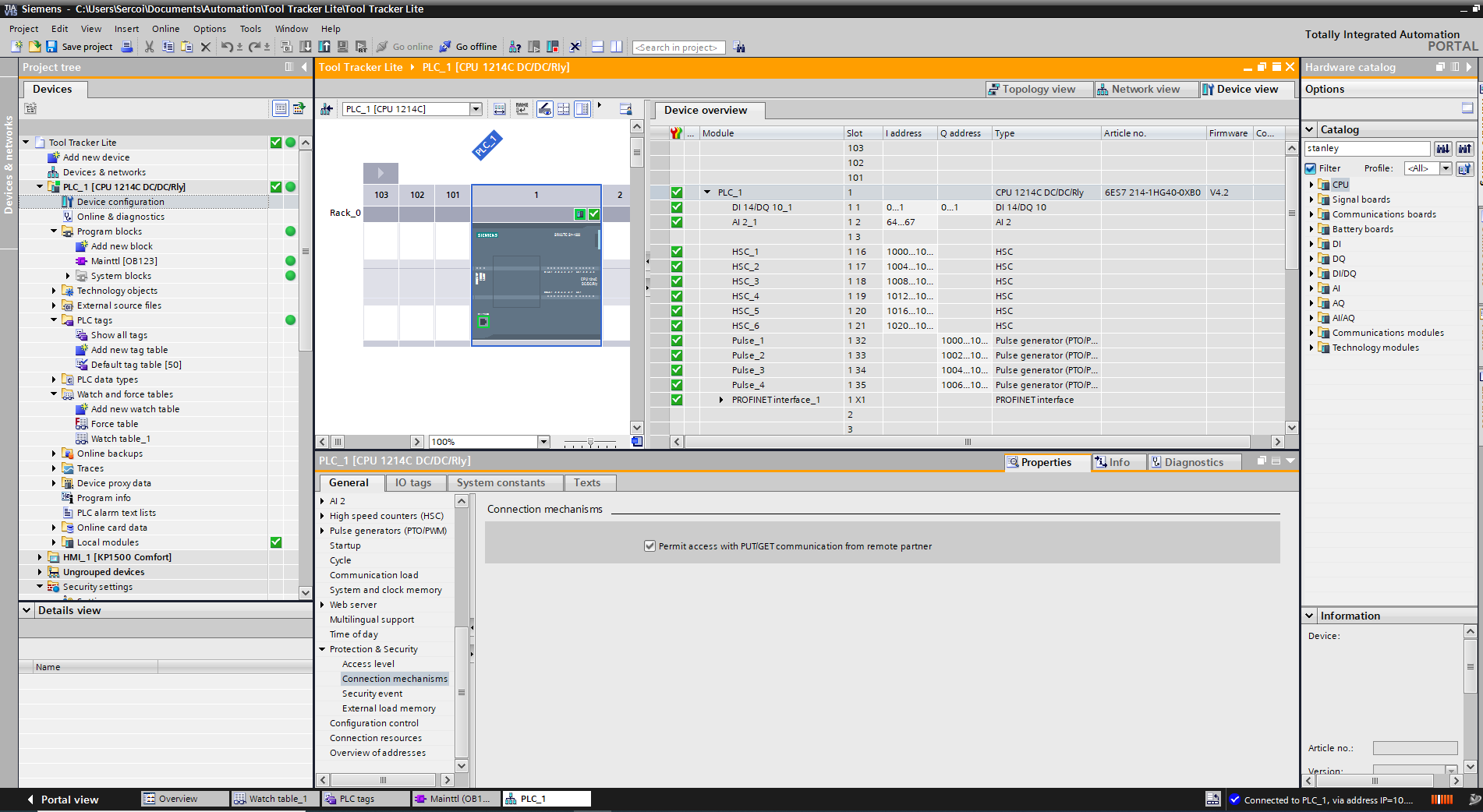
Task: Uncheck Permit access with PUT/GET communication
Action: [x=649, y=546]
